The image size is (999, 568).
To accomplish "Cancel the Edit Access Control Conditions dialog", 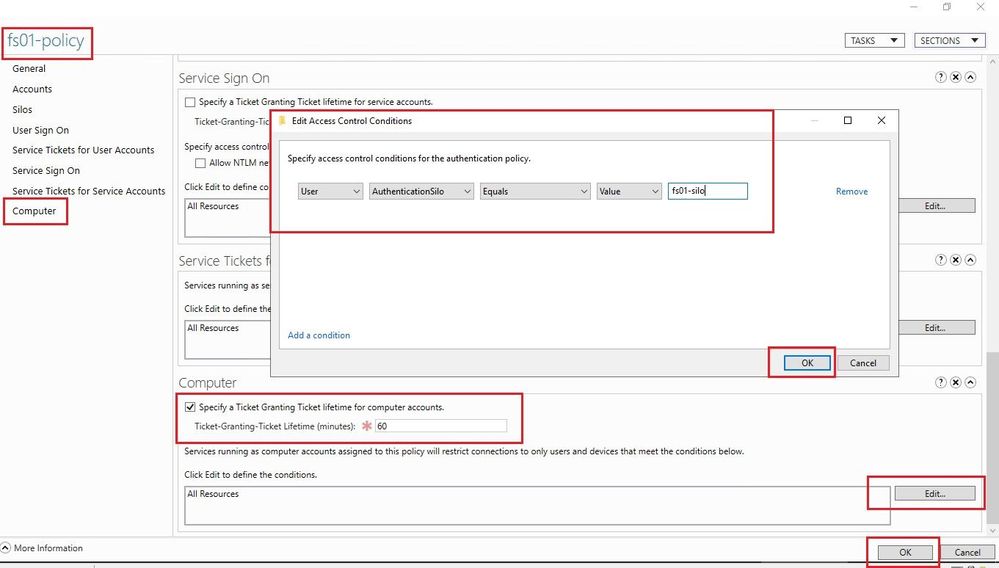I will tap(863, 363).
